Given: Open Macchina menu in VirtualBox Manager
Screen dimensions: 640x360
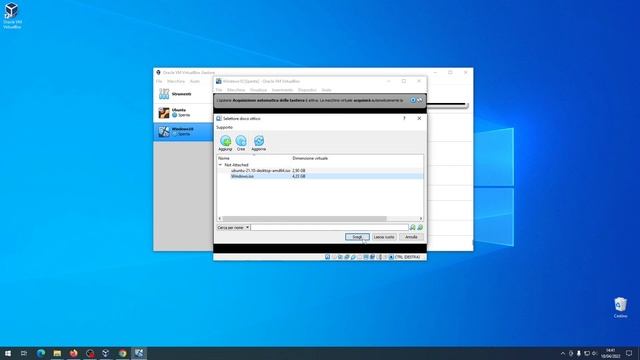Looking at the screenshot, I should [x=176, y=82].
